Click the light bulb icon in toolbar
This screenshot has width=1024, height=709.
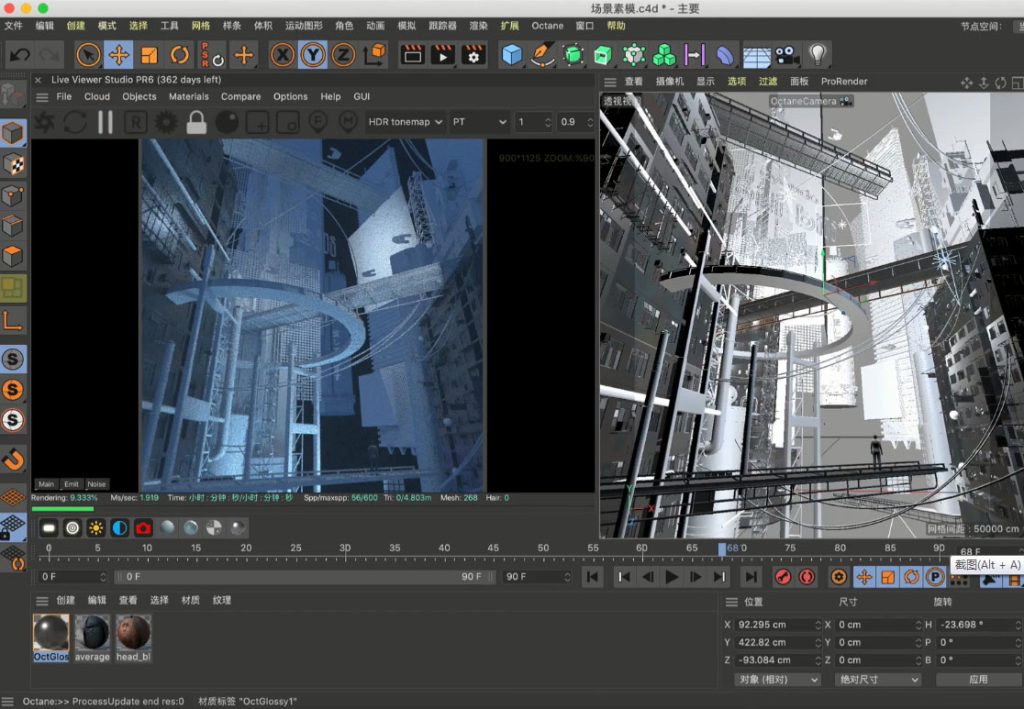(818, 54)
